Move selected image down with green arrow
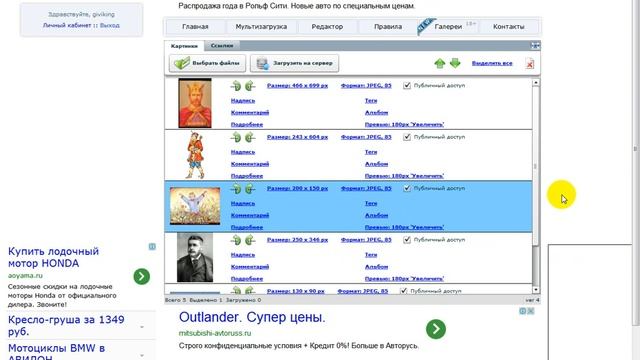This screenshot has height=360, width=640. tap(455, 63)
